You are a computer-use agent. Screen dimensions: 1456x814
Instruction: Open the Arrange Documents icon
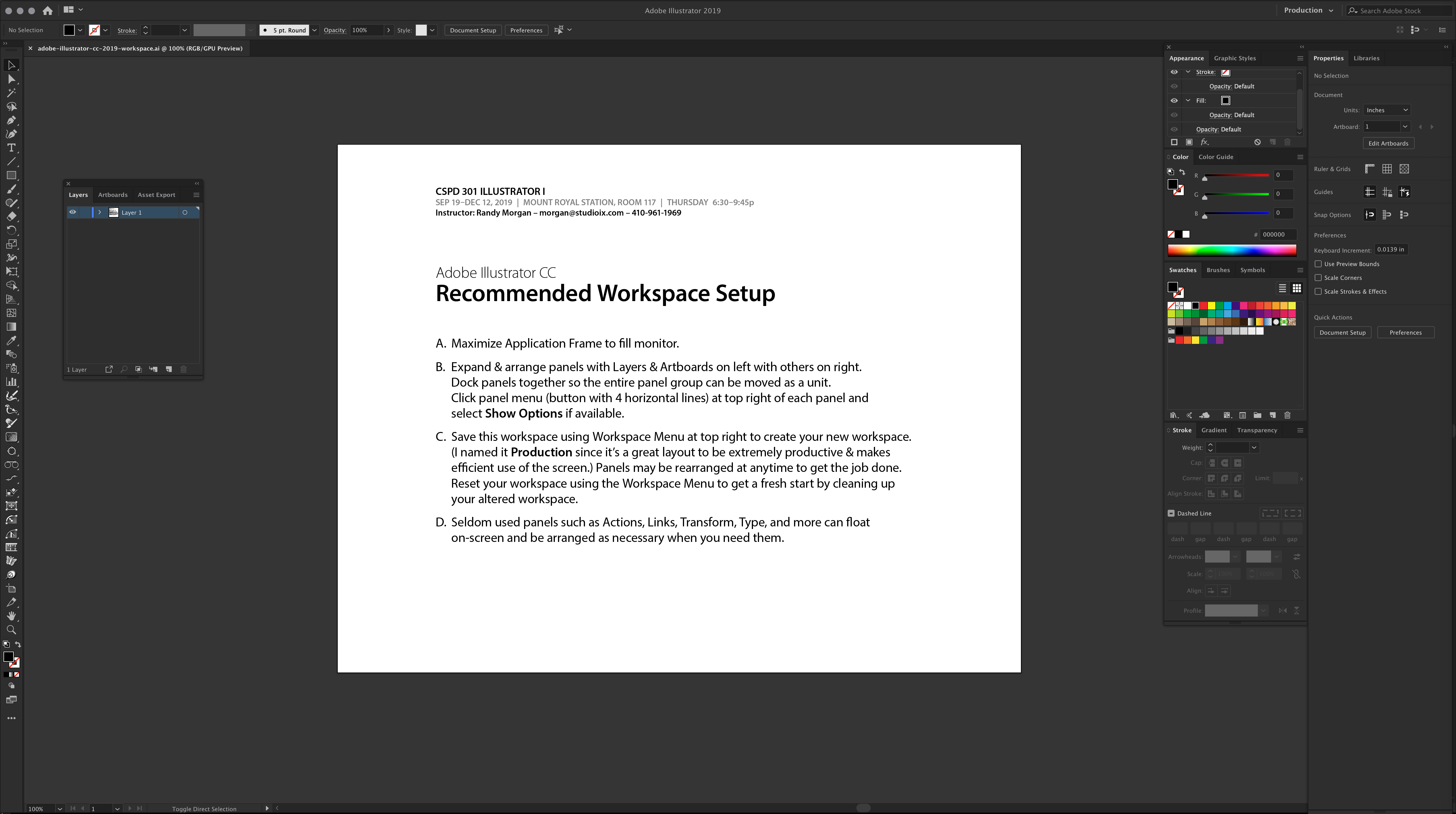[68, 9]
